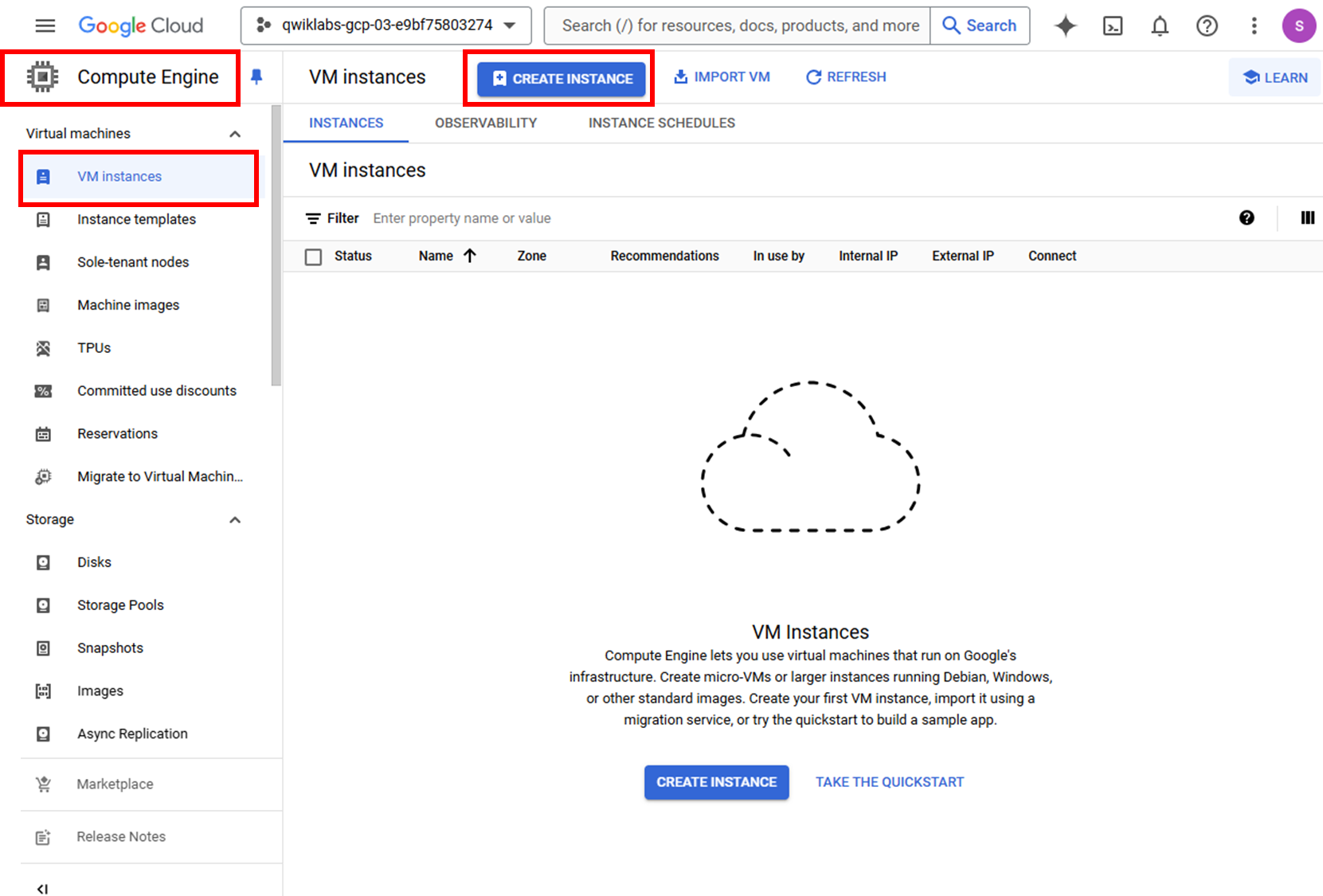Click the Disks sidebar icon
The width and height of the screenshot is (1323, 896).
coord(43,562)
